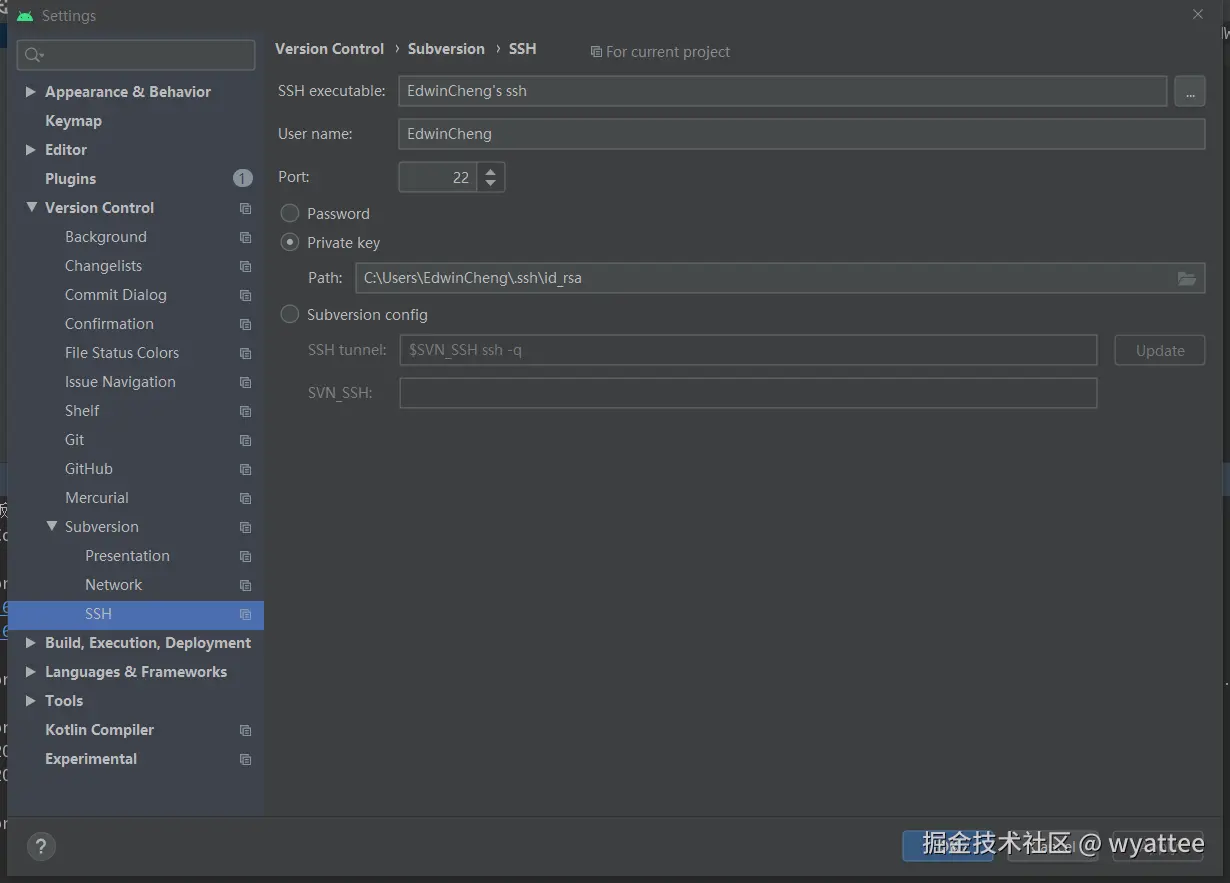Click the Update button for SSH tunnel
Screen dimensions: 1230x883
(x=1160, y=350)
